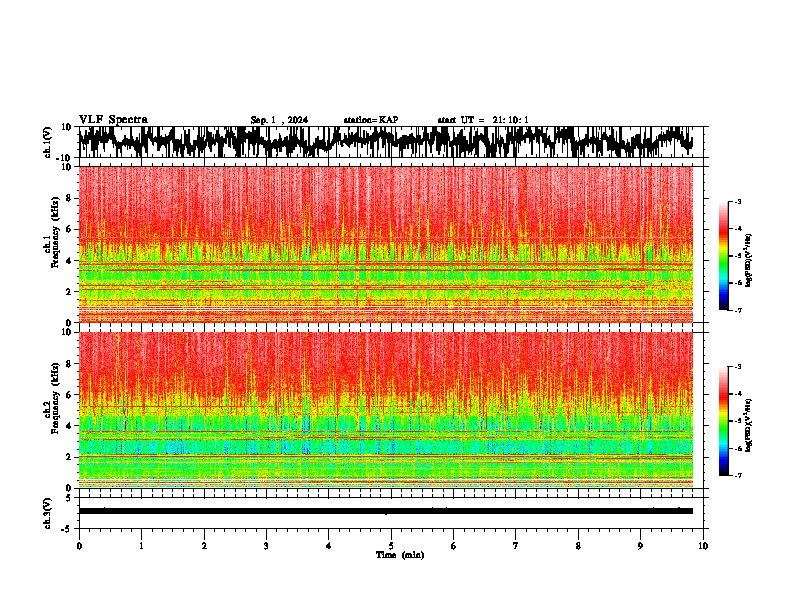Click the "8" kHz tick on ch.2 spectrogram
The width and height of the screenshot is (792, 612).
[x=69, y=364]
